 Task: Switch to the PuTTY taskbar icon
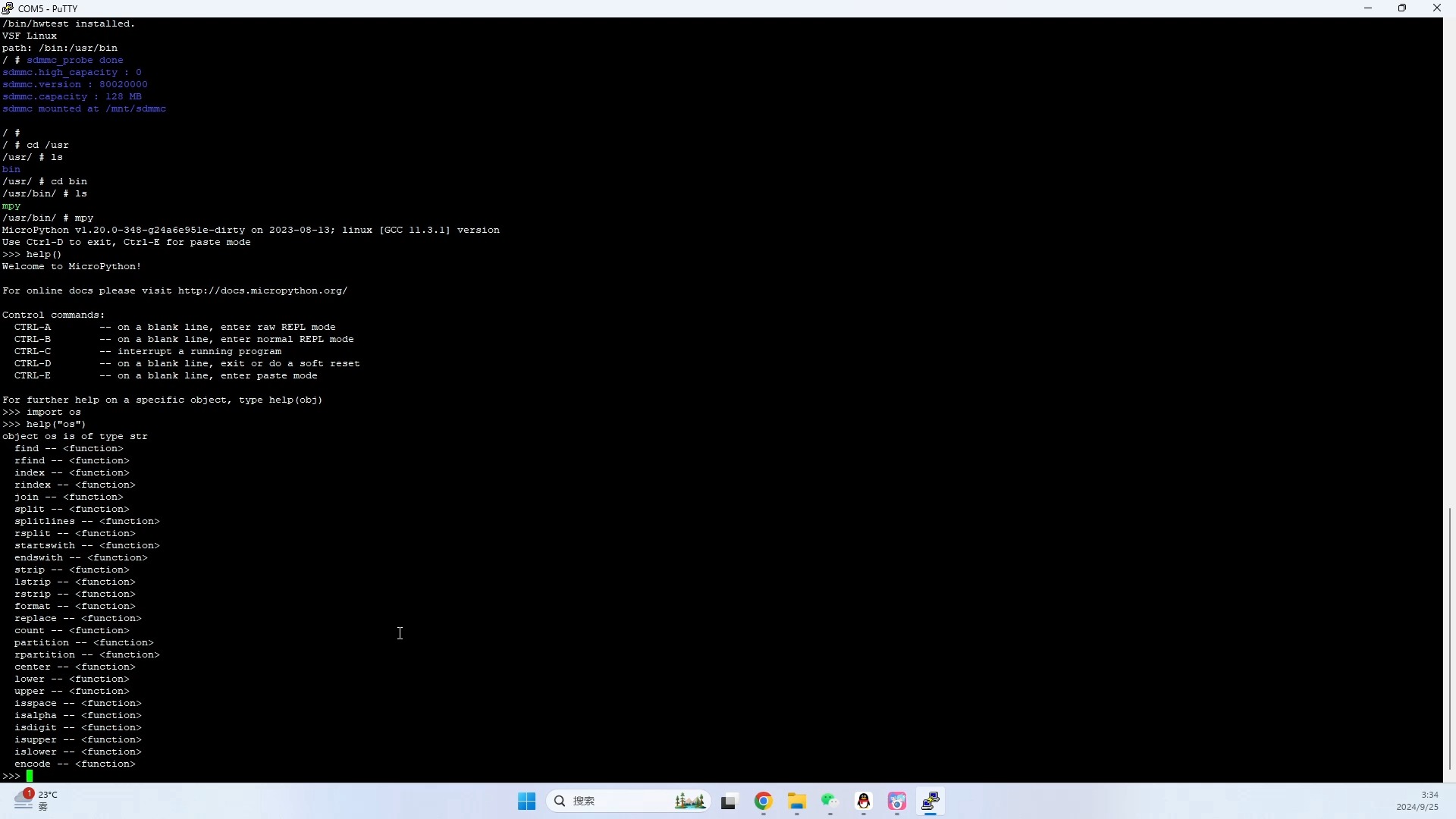(930, 802)
